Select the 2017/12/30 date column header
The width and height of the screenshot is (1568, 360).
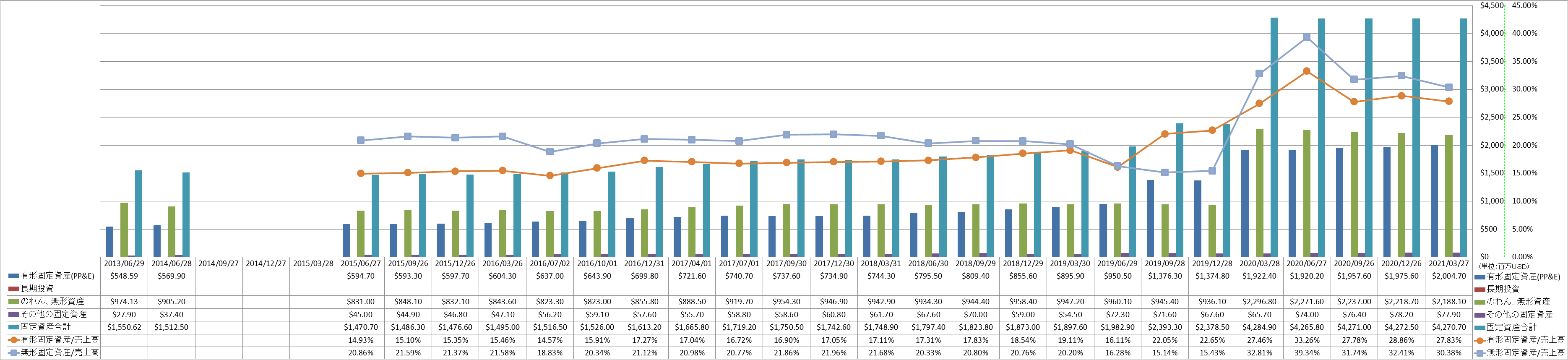click(833, 263)
